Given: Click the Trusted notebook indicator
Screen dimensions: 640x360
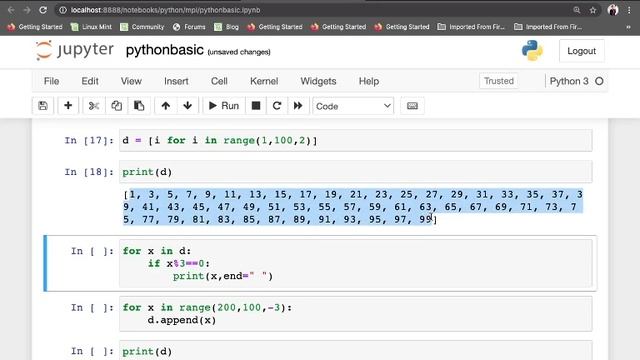Looking at the screenshot, I should tap(499, 81).
